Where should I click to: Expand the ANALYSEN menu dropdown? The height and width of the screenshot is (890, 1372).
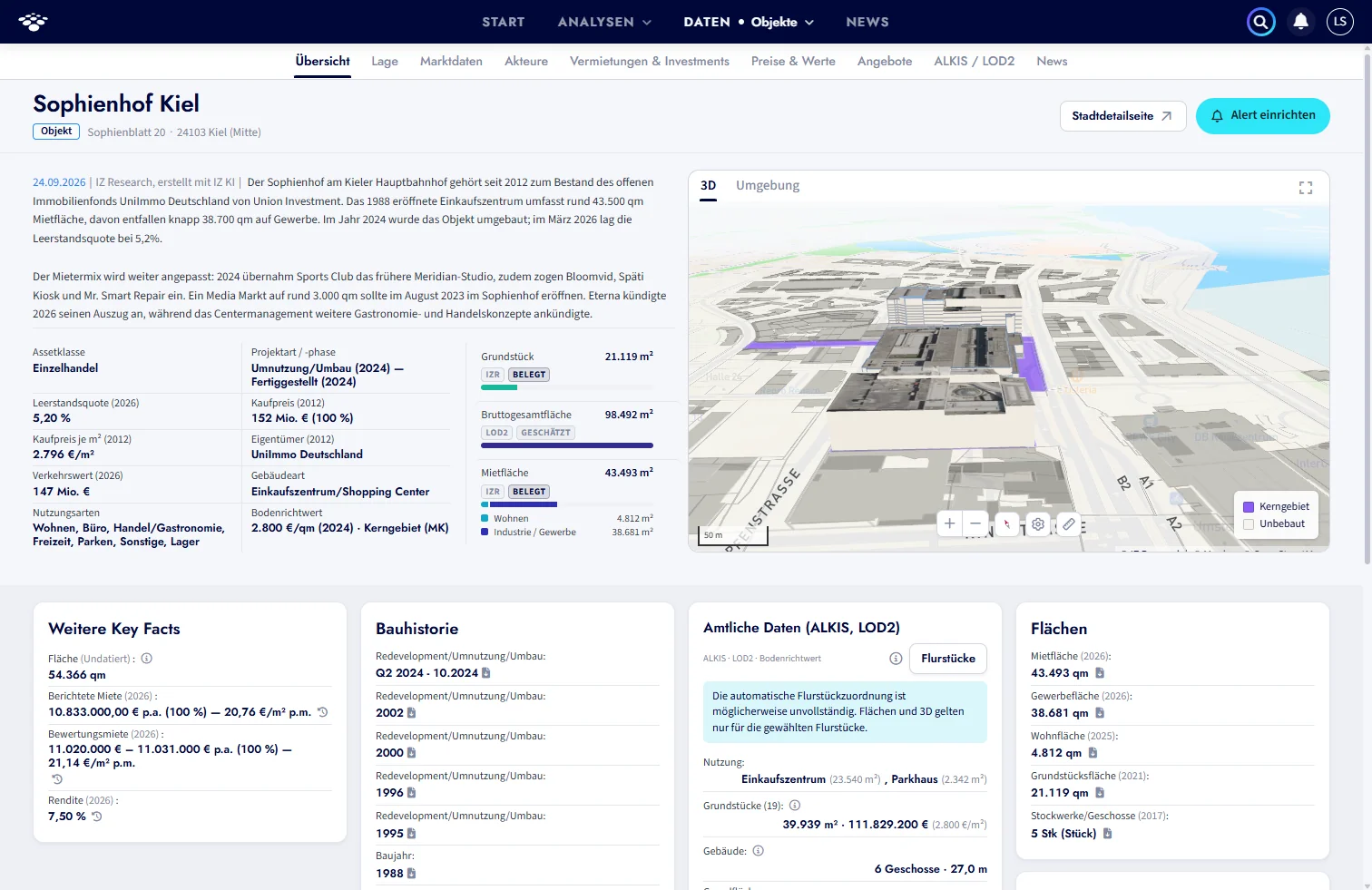pos(604,22)
